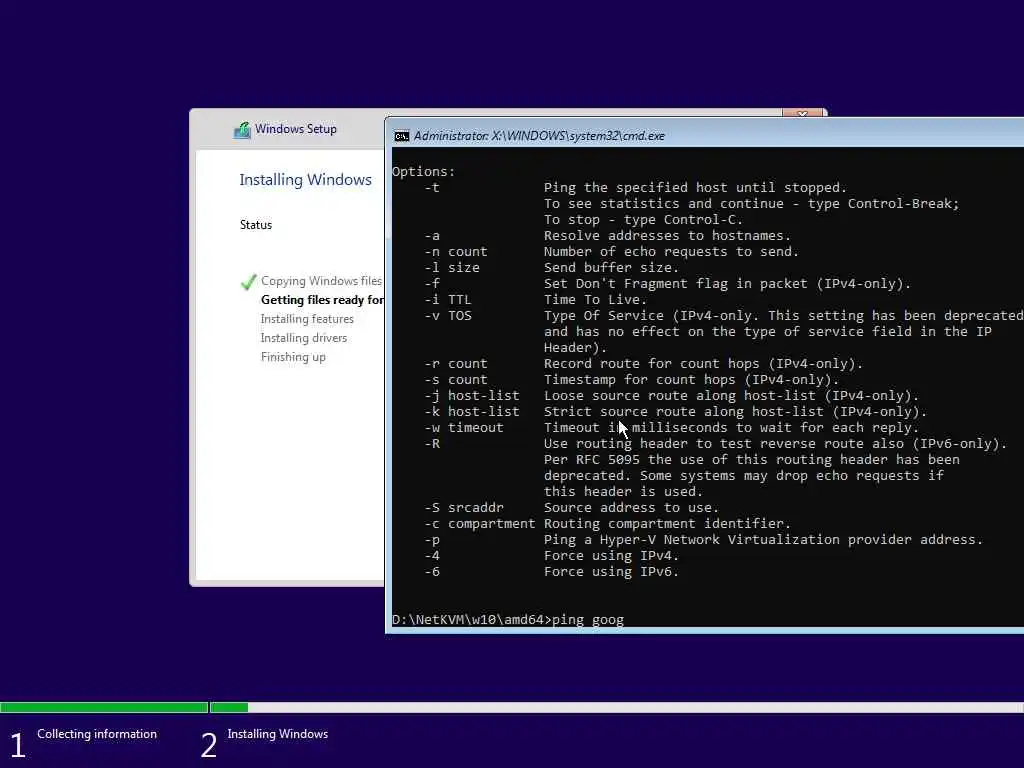Click "Getting files ready for" status line
Screen dimensions: 1024x768
click(323, 300)
